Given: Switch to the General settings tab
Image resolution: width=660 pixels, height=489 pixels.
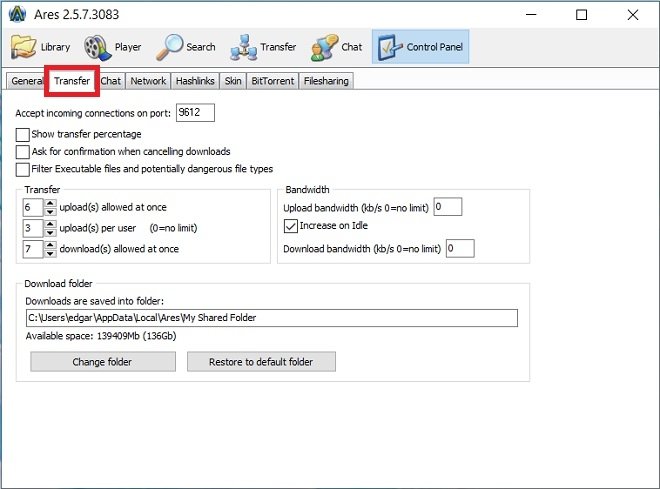Looking at the screenshot, I should pos(26,81).
